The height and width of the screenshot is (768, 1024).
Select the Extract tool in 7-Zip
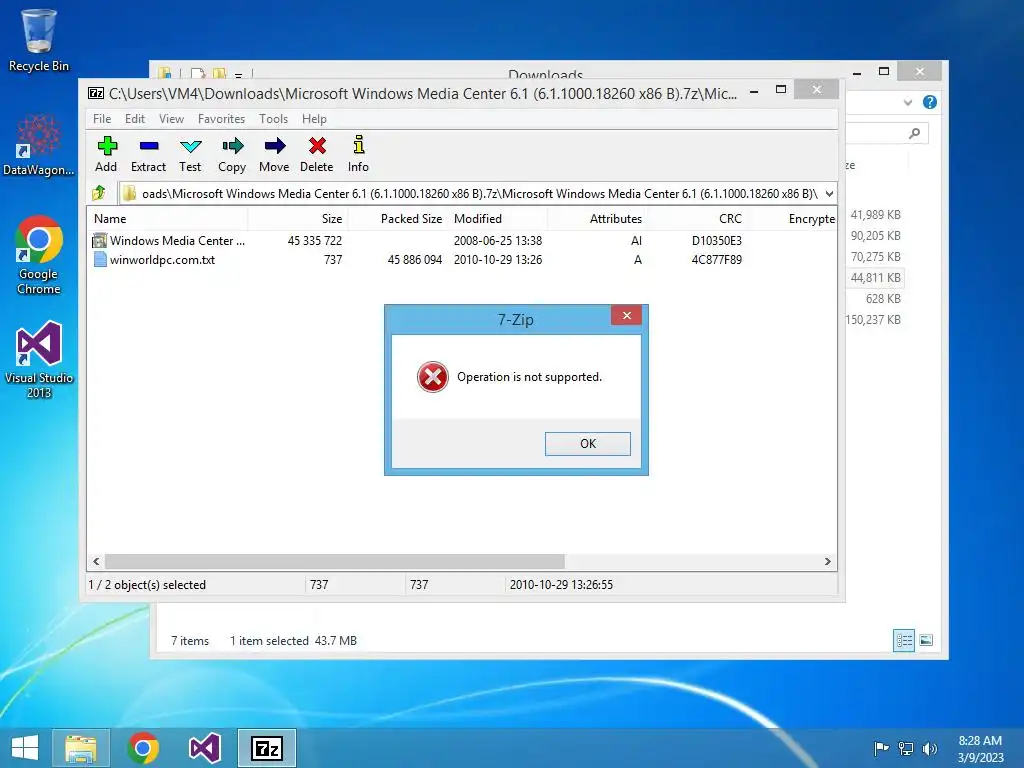tap(149, 146)
